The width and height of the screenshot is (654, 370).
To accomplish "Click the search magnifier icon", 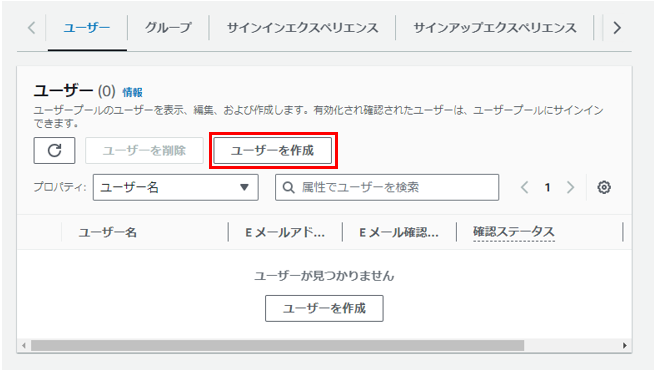I will 289,187.
